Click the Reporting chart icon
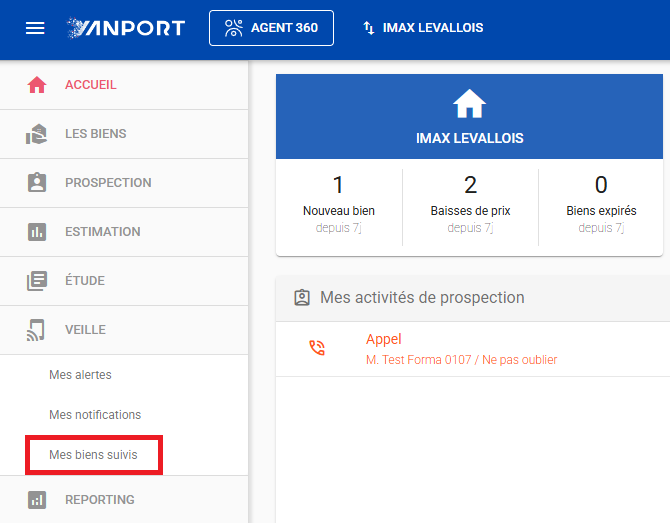Viewport: 670px width, 523px height. click(37, 499)
